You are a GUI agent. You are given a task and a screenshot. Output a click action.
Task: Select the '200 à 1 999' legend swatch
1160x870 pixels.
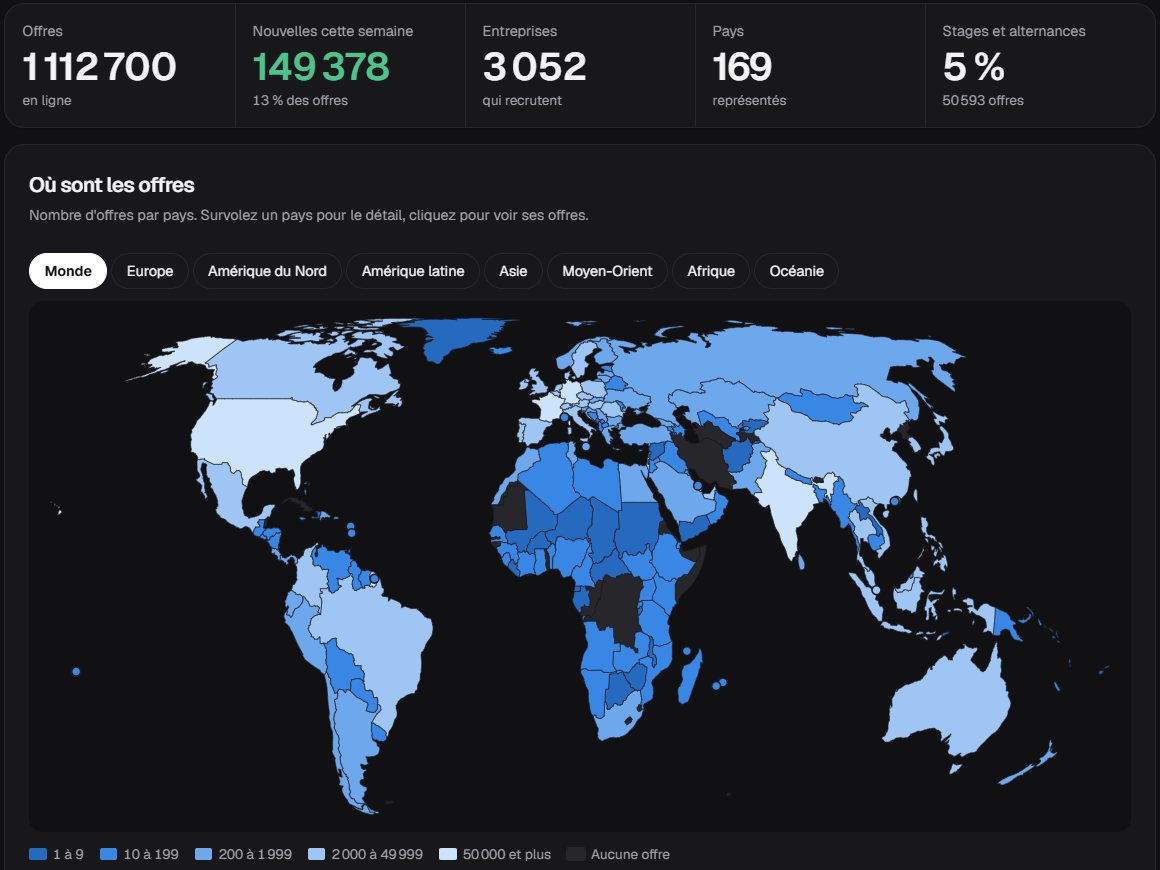point(203,854)
